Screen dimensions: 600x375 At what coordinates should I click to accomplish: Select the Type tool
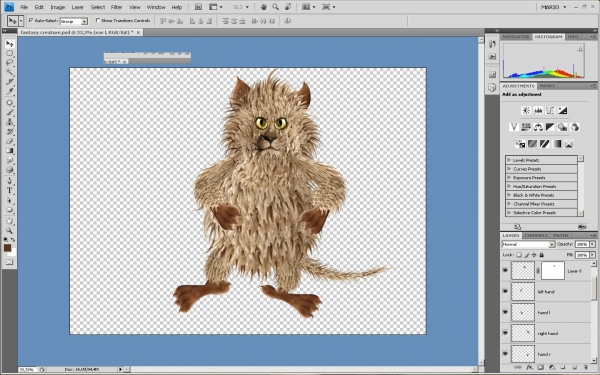tap(9, 190)
